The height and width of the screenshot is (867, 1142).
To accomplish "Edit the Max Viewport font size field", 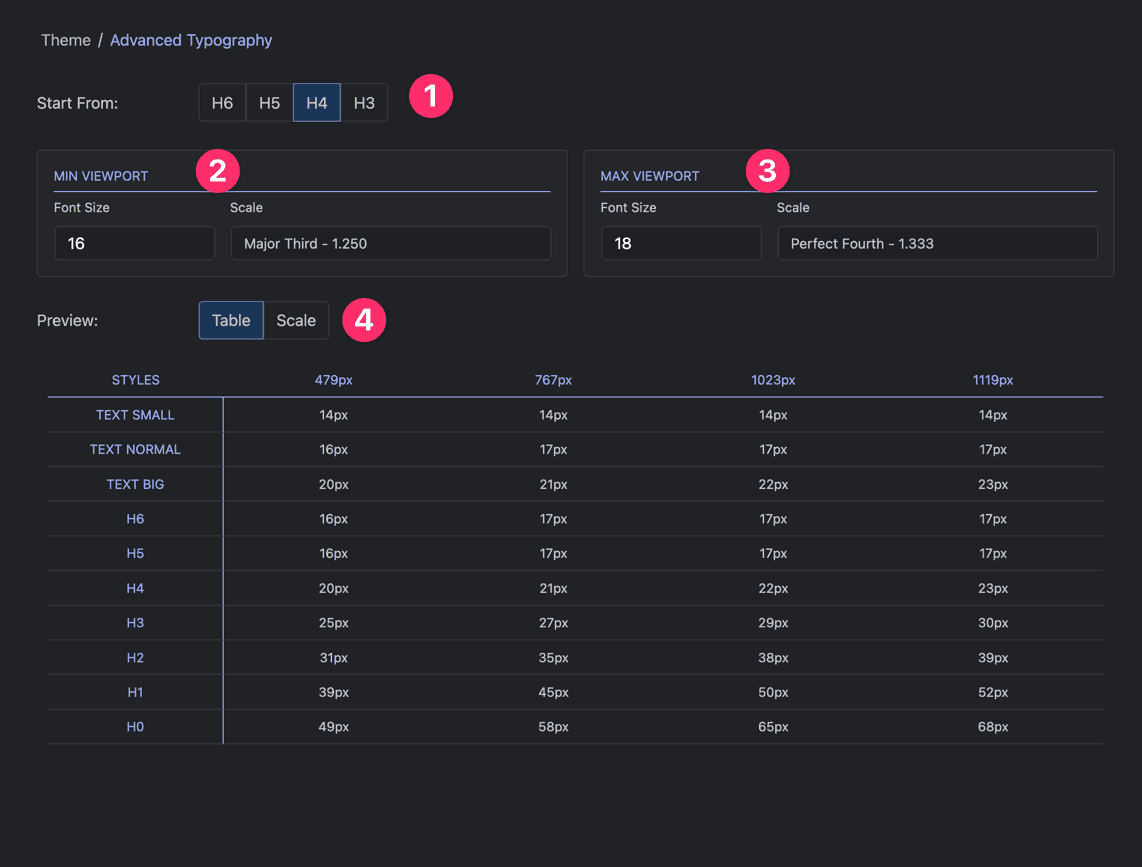I will pos(681,243).
